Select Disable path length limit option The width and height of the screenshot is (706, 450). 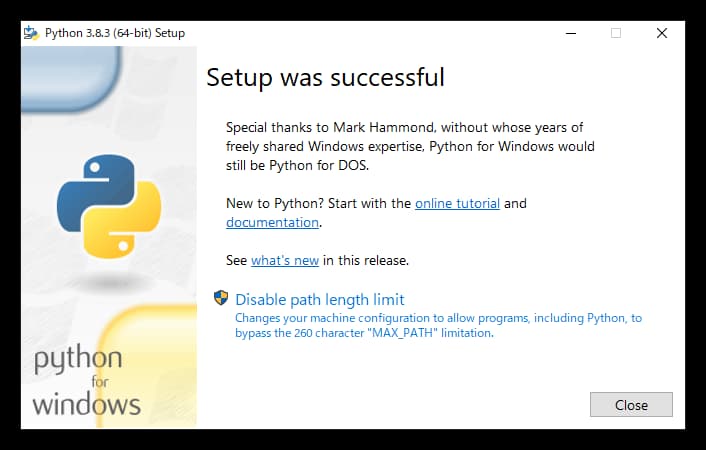pyautogui.click(x=320, y=300)
